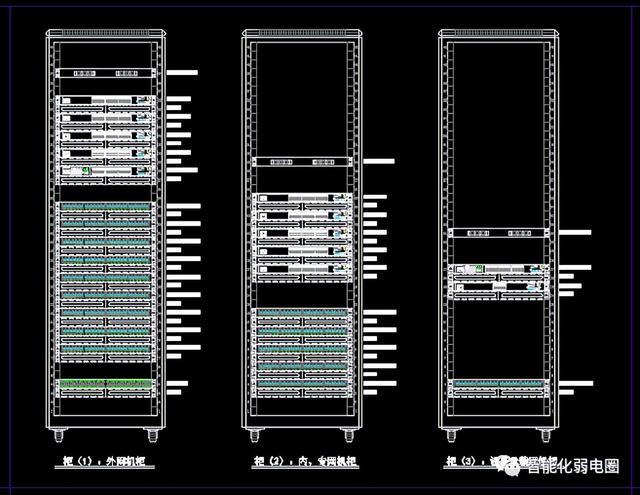Select the title text 柜（2）：内、专网机柜
The width and height of the screenshot is (640, 495).
point(305,461)
